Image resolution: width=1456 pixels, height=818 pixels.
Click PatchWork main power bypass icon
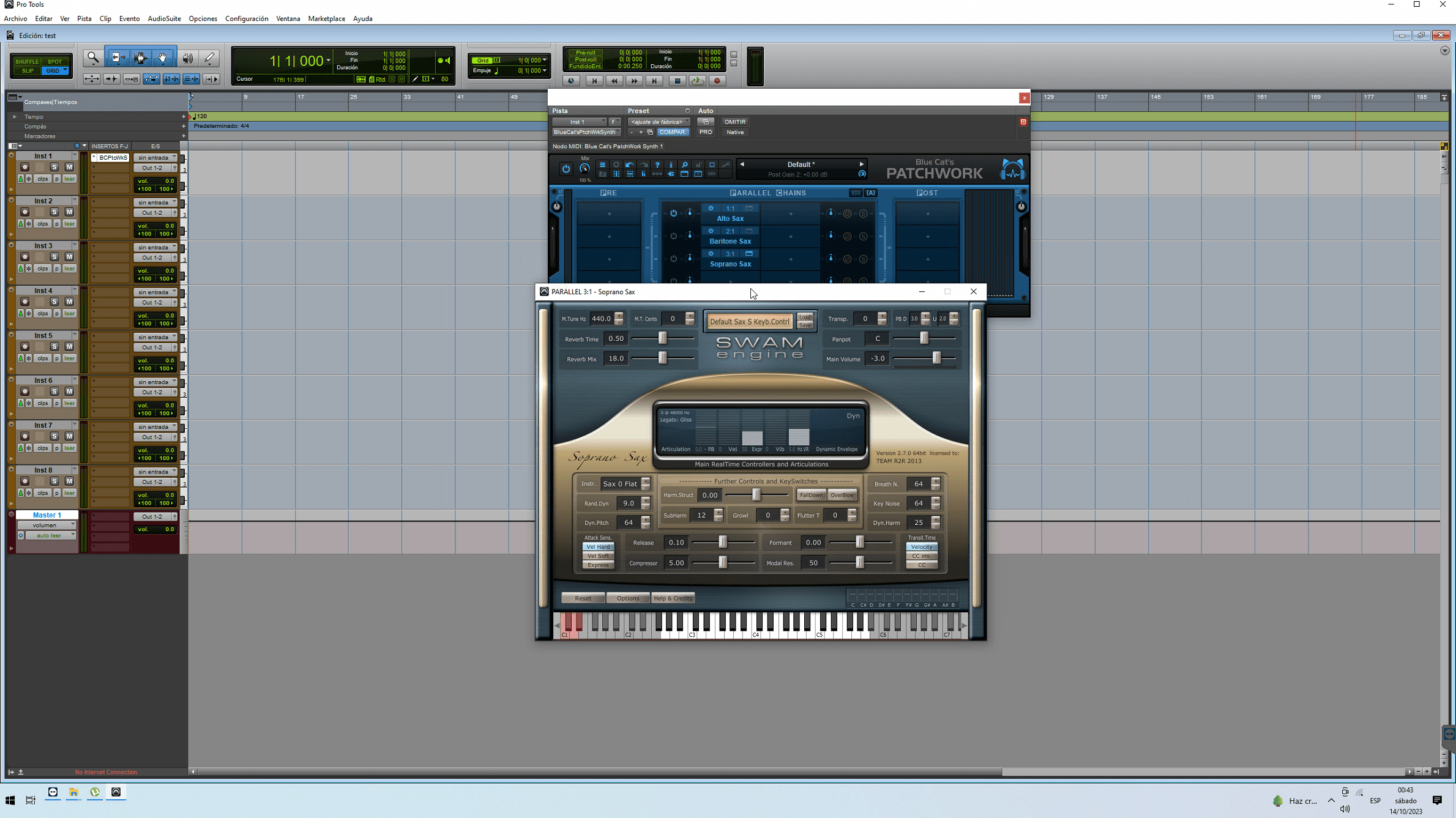pos(566,168)
